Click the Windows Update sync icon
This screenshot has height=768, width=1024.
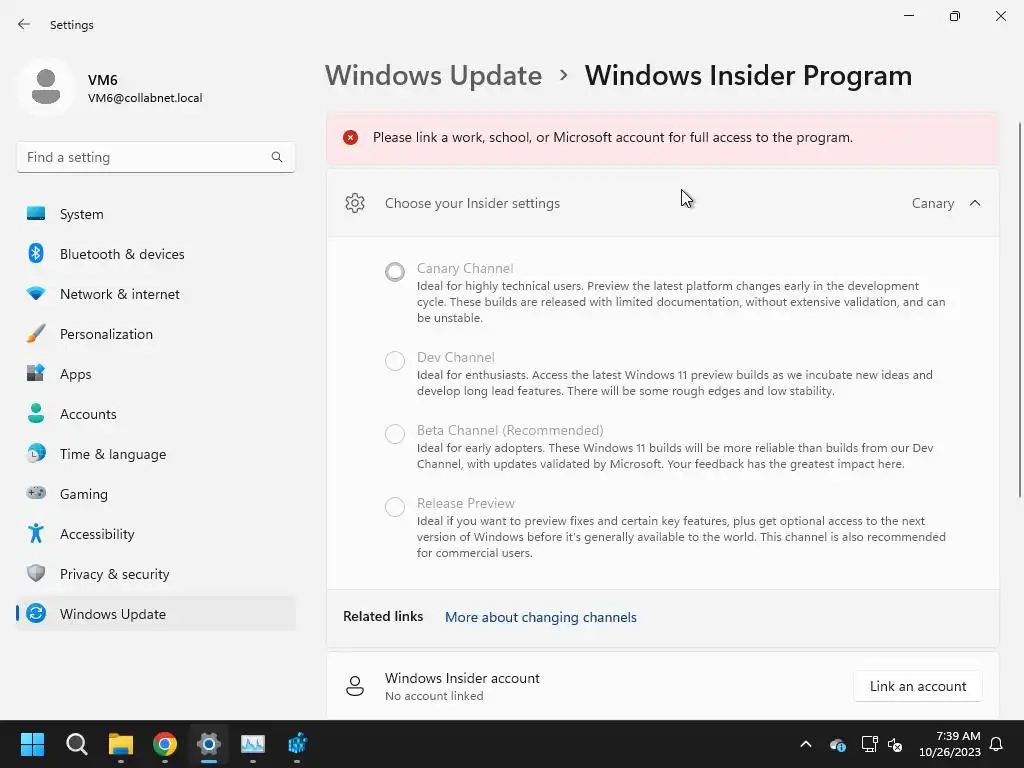coord(36,613)
